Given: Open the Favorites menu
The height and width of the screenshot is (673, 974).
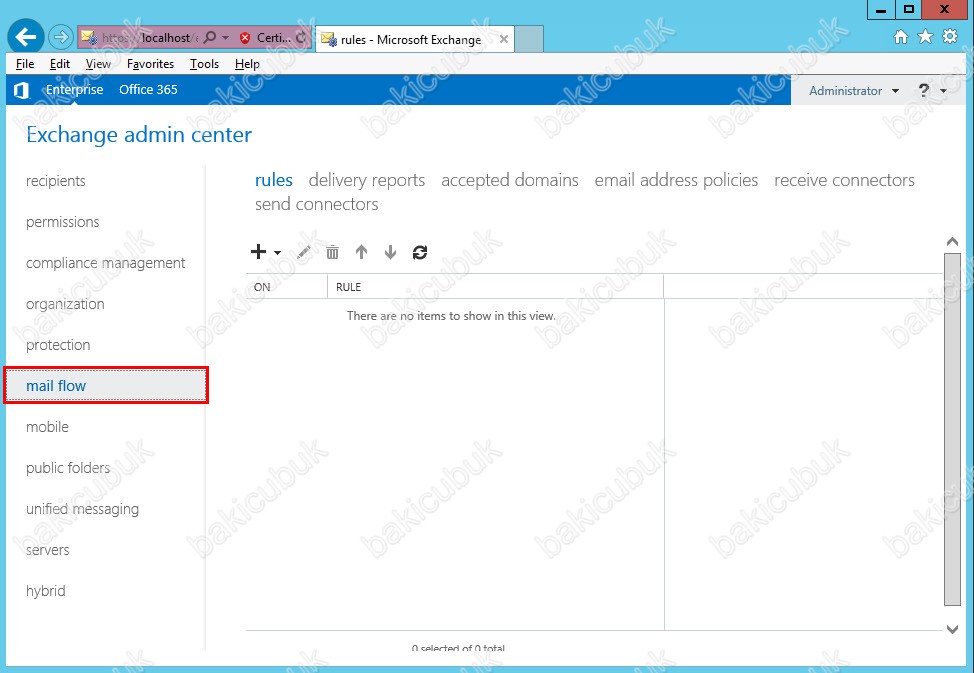Looking at the screenshot, I should point(150,64).
